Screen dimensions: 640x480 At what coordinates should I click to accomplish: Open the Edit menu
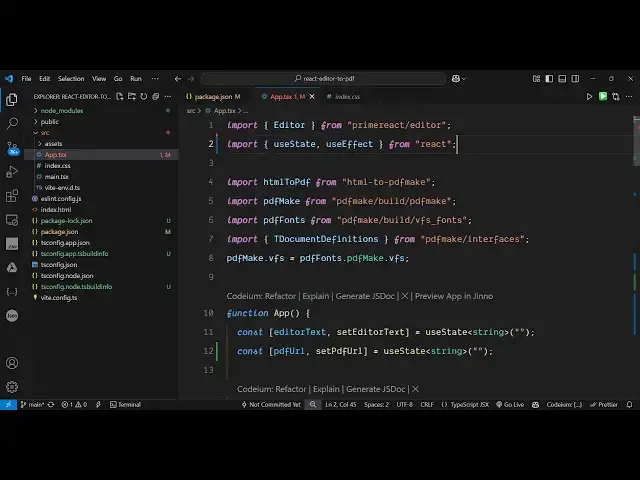(44, 79)
